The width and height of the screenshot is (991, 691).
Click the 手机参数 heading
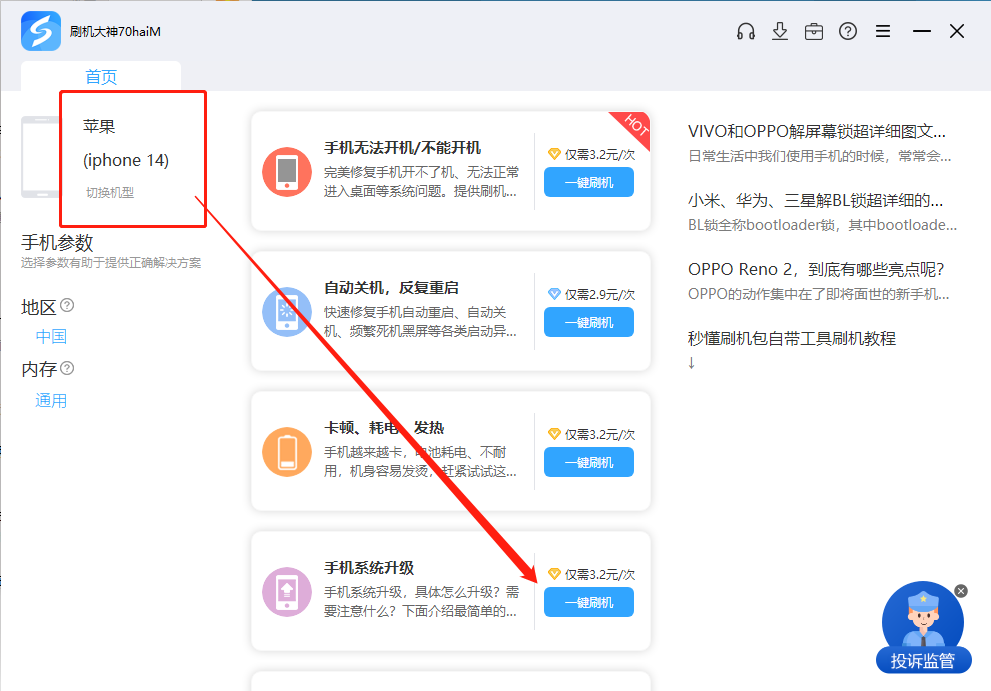[x=58, y=243]
